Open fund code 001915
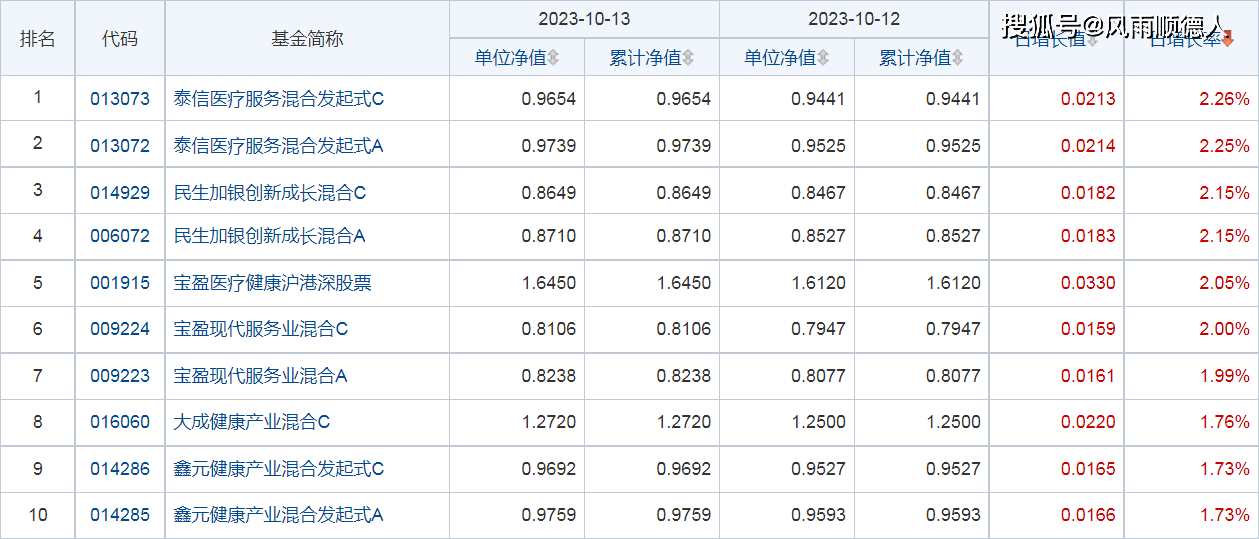The width and height of the screenshot is (1259, 539). coord(120,283)
